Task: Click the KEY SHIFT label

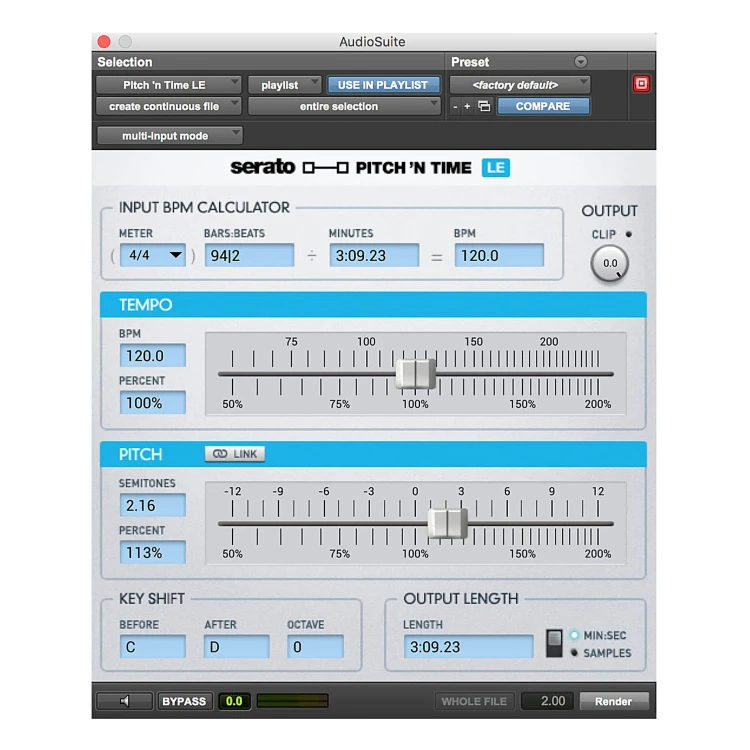Action: click(152, 599)
